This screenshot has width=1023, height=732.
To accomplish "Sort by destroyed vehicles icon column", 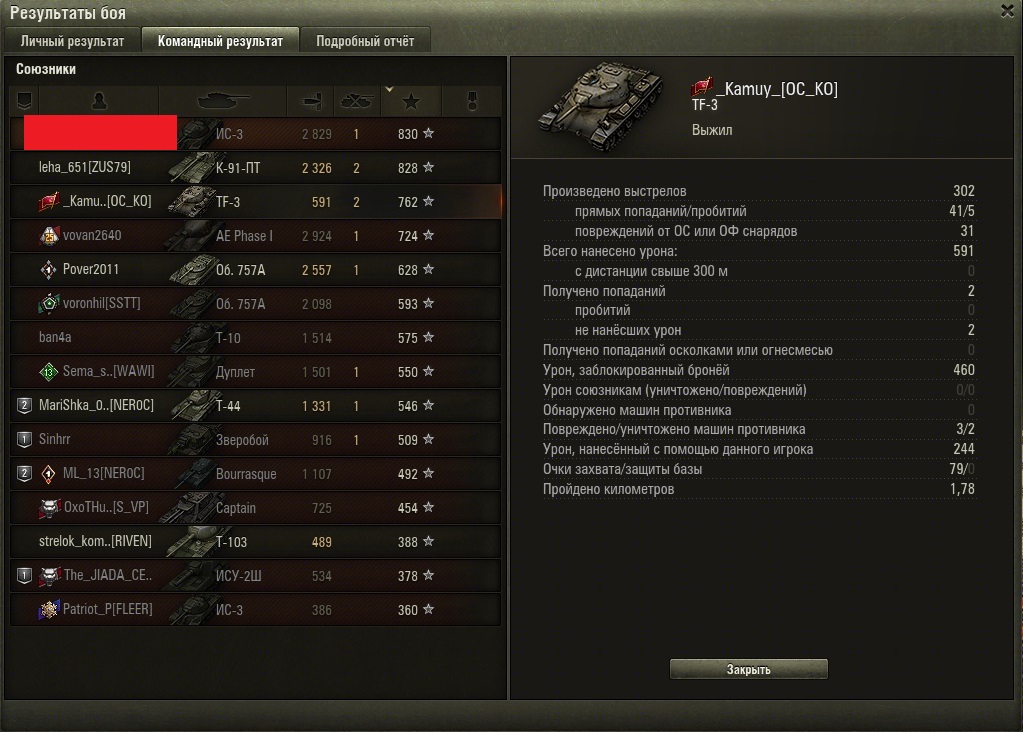I will click(357, 101).
